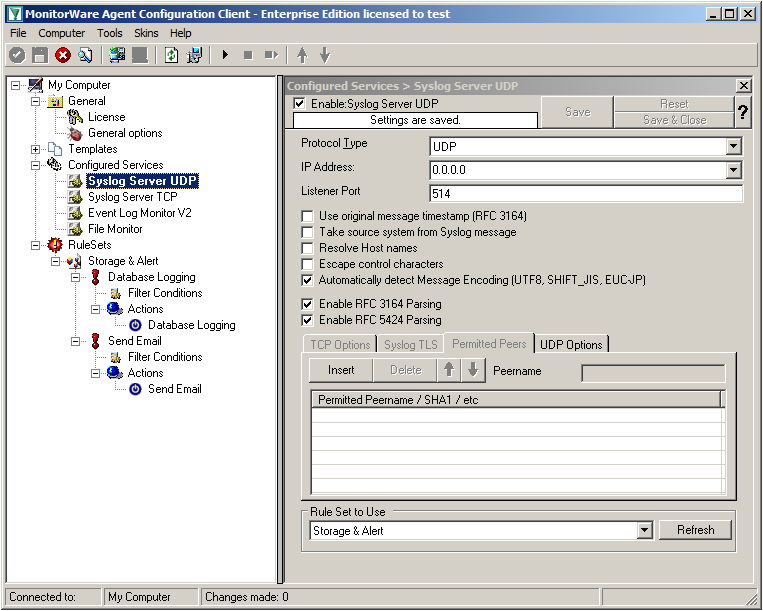Open the Tools menu
Viewport: 763px width, 611px height.
(109, 33)
